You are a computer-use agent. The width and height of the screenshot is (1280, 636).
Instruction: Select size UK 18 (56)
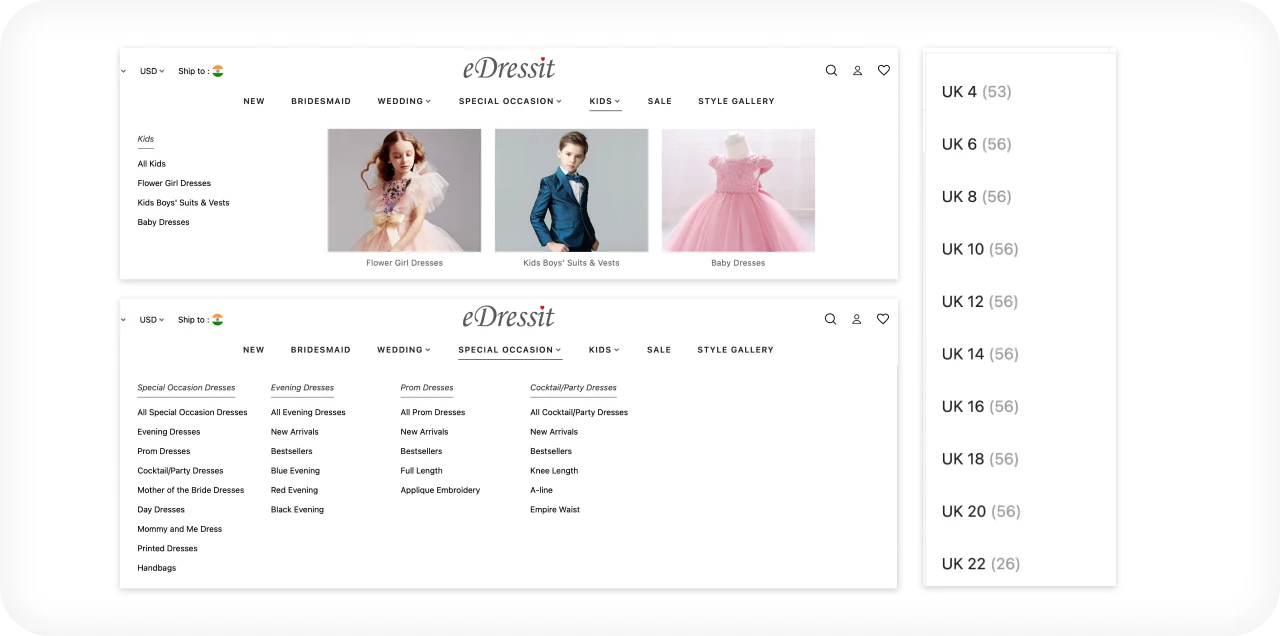[980, 459]
